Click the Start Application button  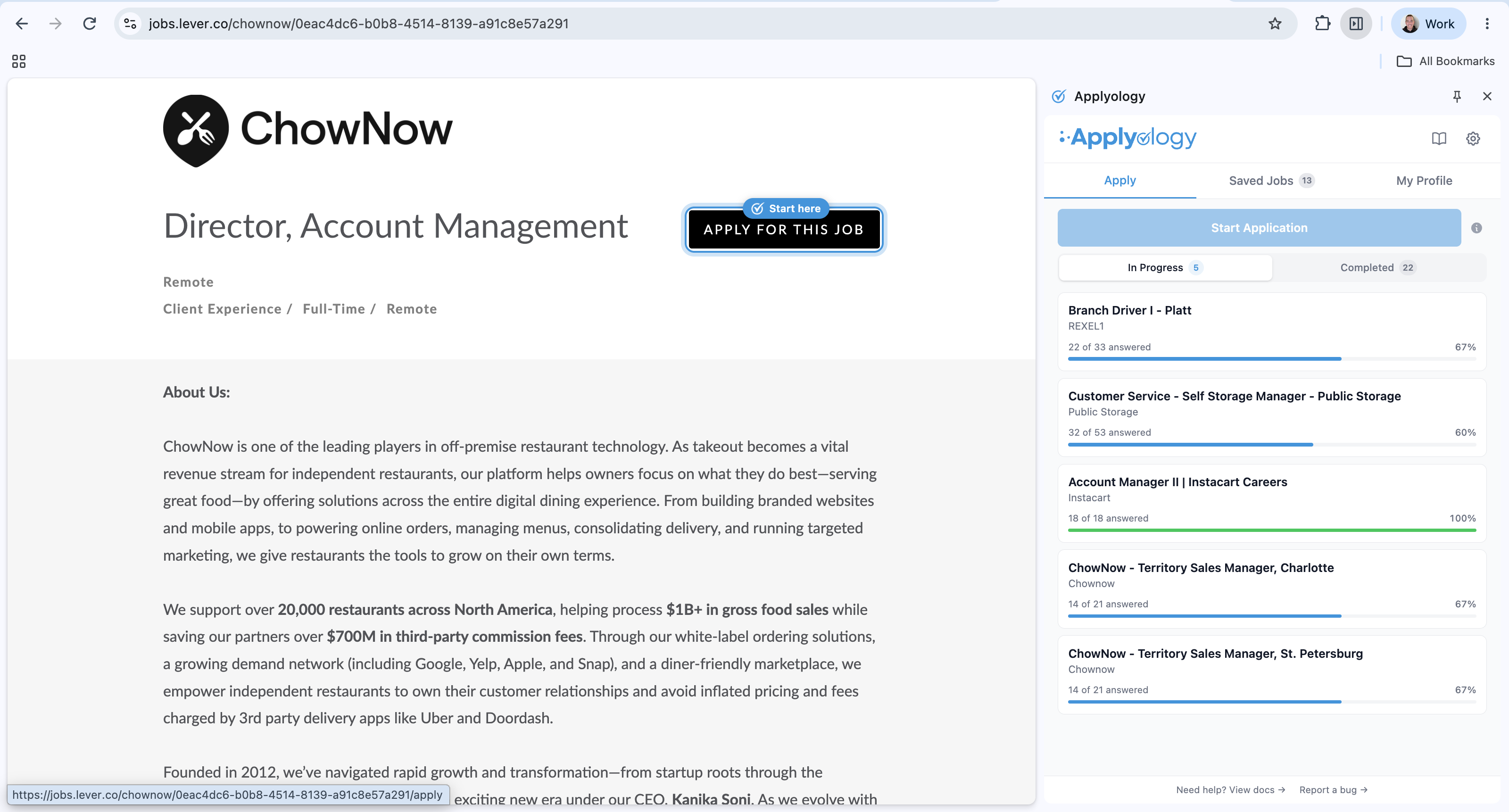pyautogui.click(x=1259, y=228)
